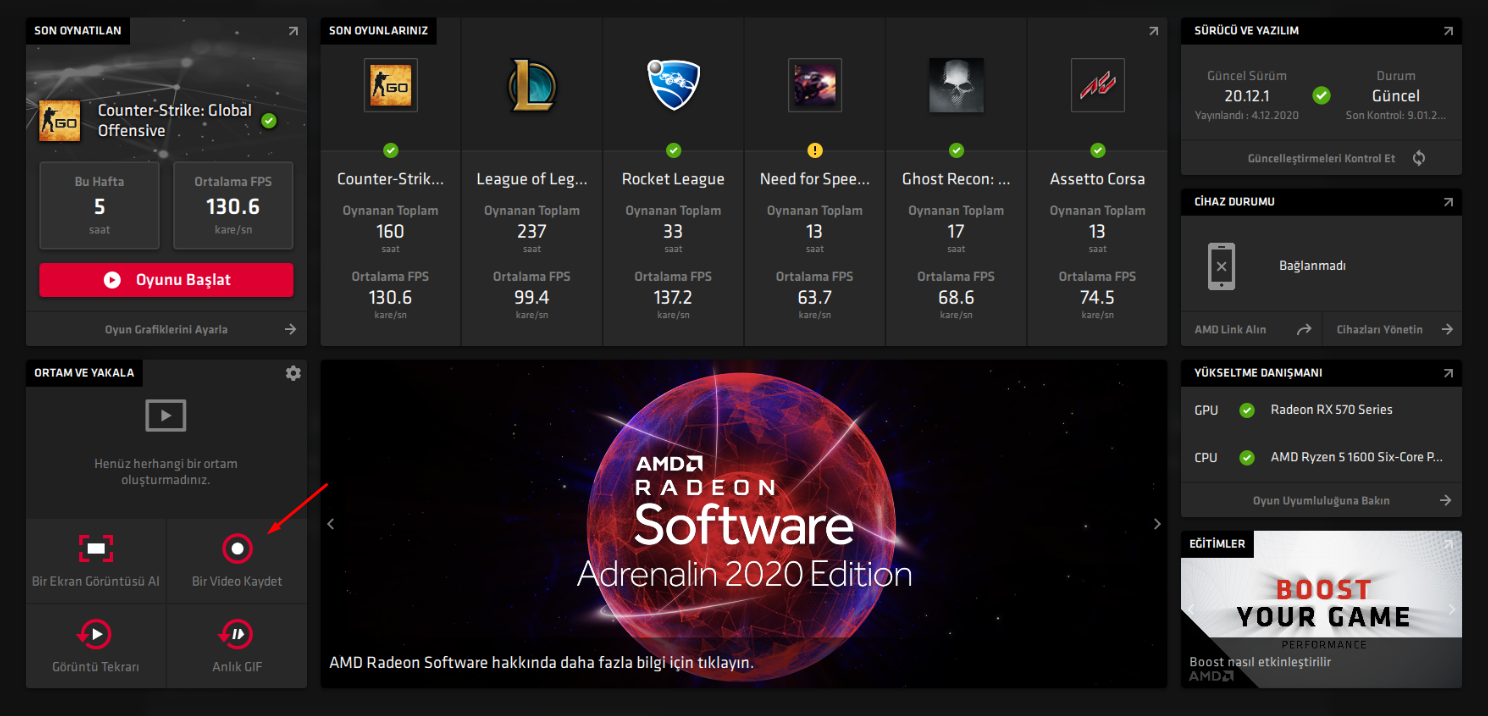Open Oyun Grafiklerini Ayarla link
The width and height of the screenshot is (1488, 716).
click(166, 329)
